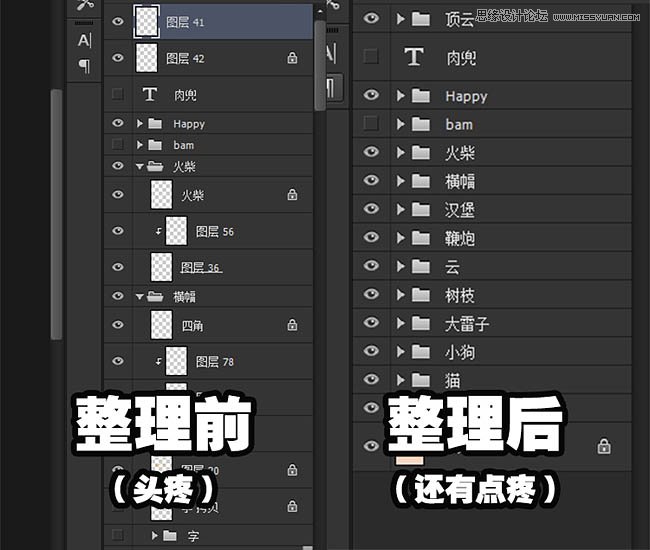Click folder icon of 字 group at bottom

(170, 535)
